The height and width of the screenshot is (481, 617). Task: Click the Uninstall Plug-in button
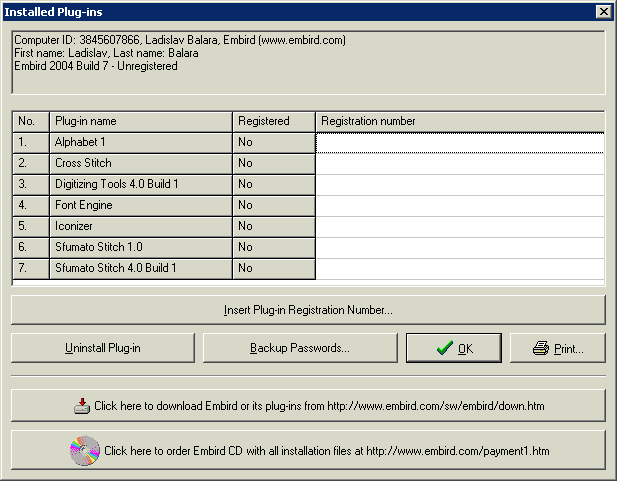(x=103, y=348)
